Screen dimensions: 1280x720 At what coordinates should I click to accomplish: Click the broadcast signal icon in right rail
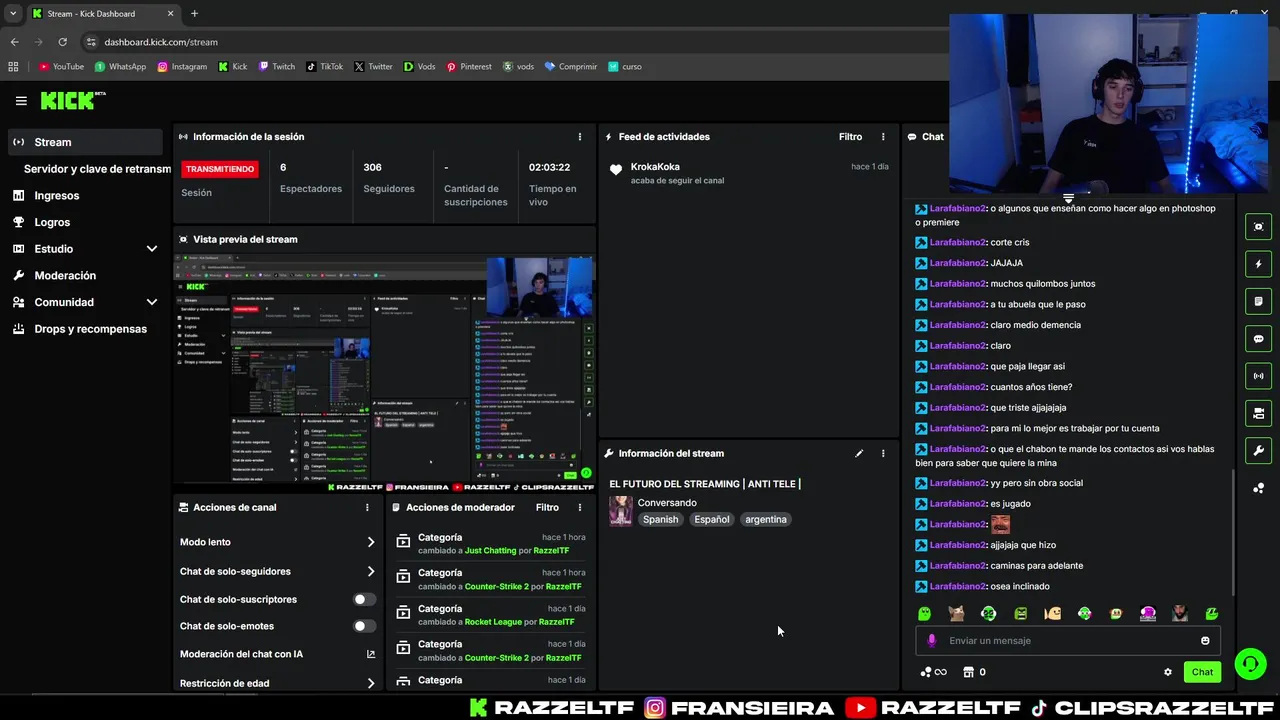[1259, 376]
